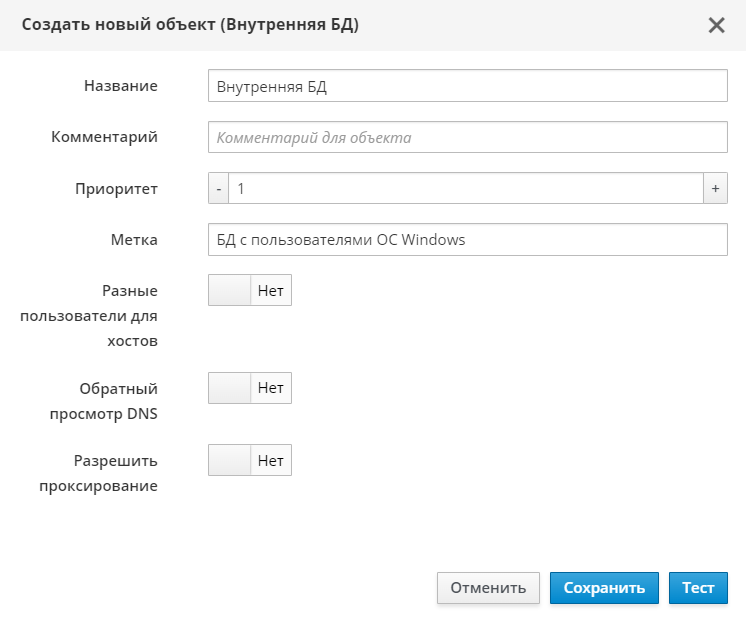Enable the Обратный просмотр DNS switch
746x622 pixels.
click(249, 388)
